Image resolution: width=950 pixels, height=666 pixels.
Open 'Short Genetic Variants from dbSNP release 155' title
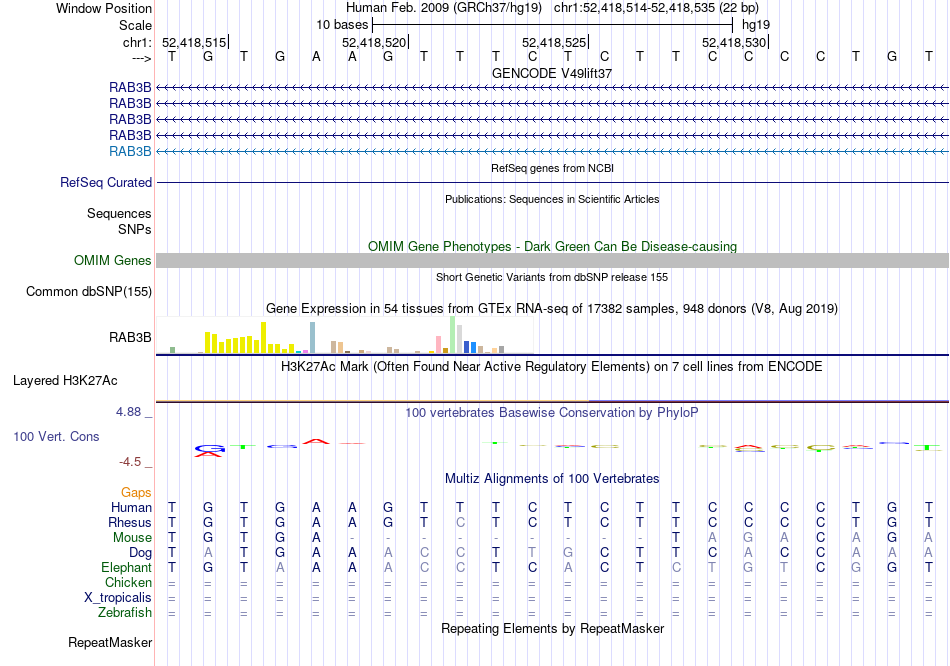point(552,277)
